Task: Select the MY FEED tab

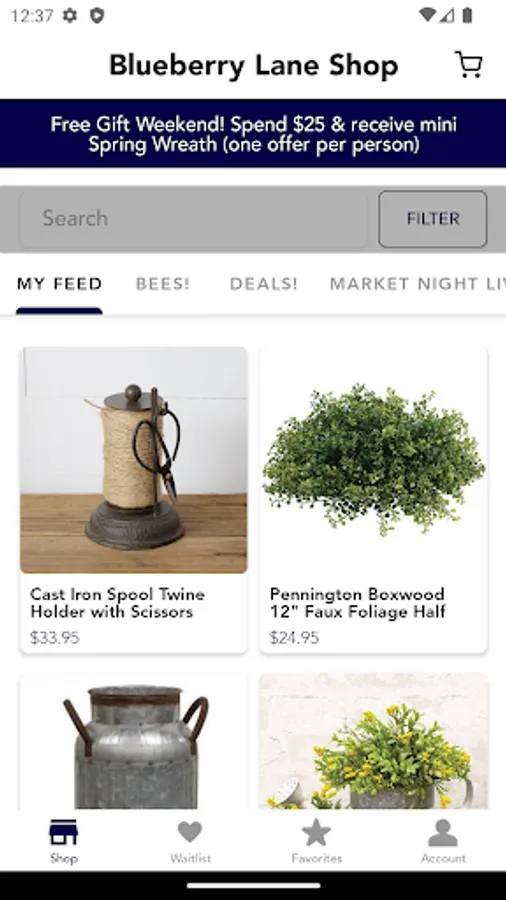Action: click(60, 284)
